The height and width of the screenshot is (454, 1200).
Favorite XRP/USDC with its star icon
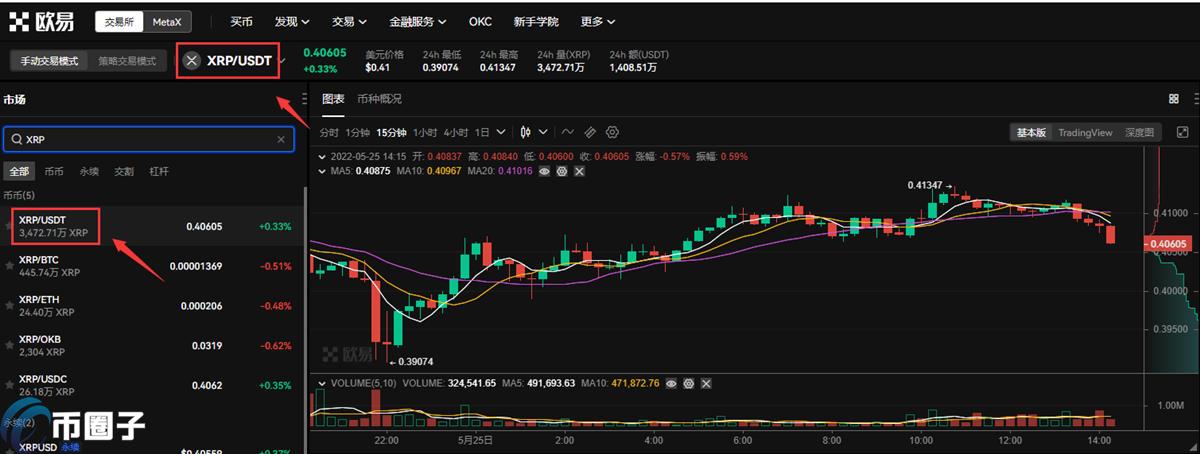(10, 385)
